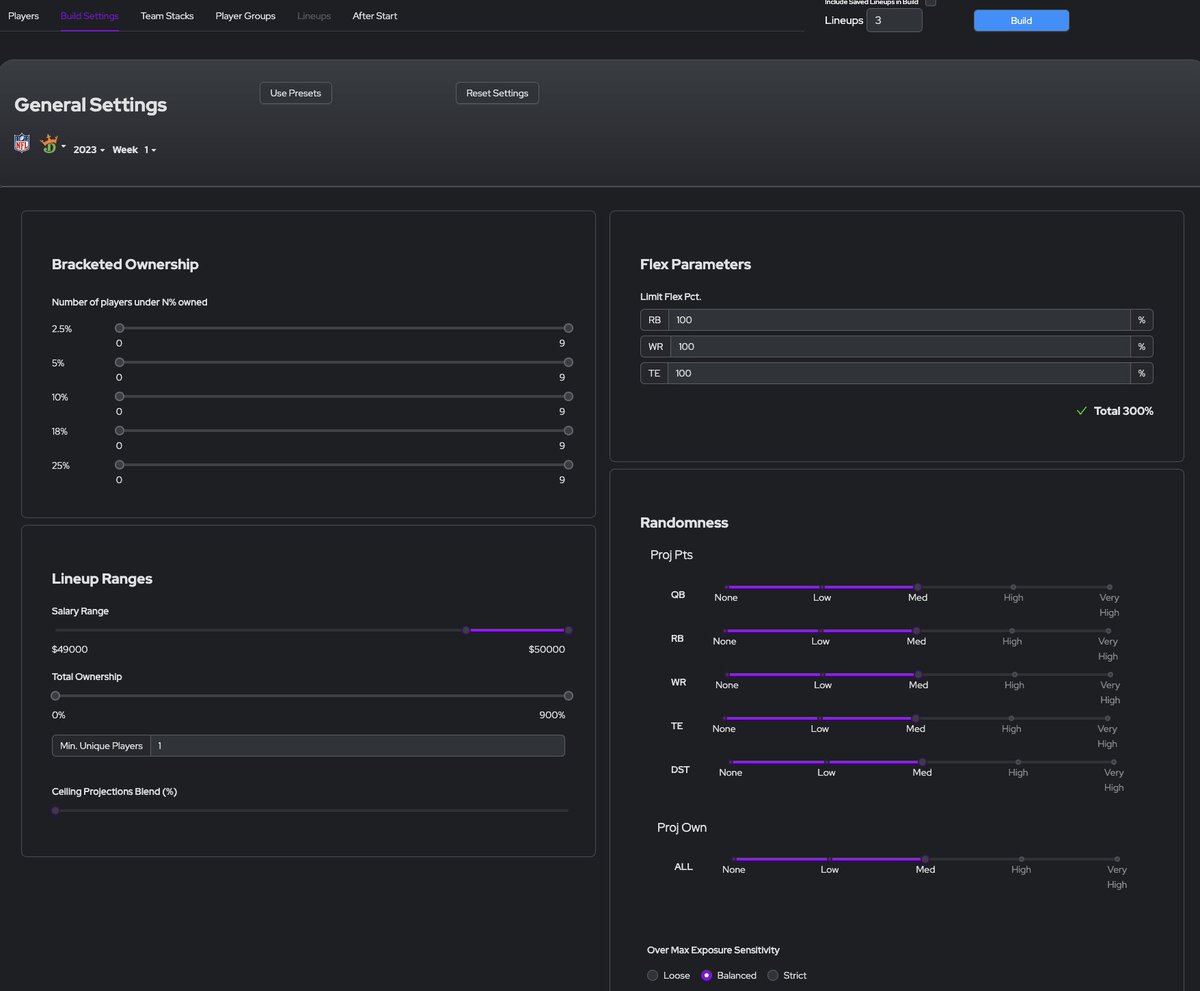Open the site selector next to DraftKings logo
1200x991 pixels.
pyautogui.click(x=63, y=144)
